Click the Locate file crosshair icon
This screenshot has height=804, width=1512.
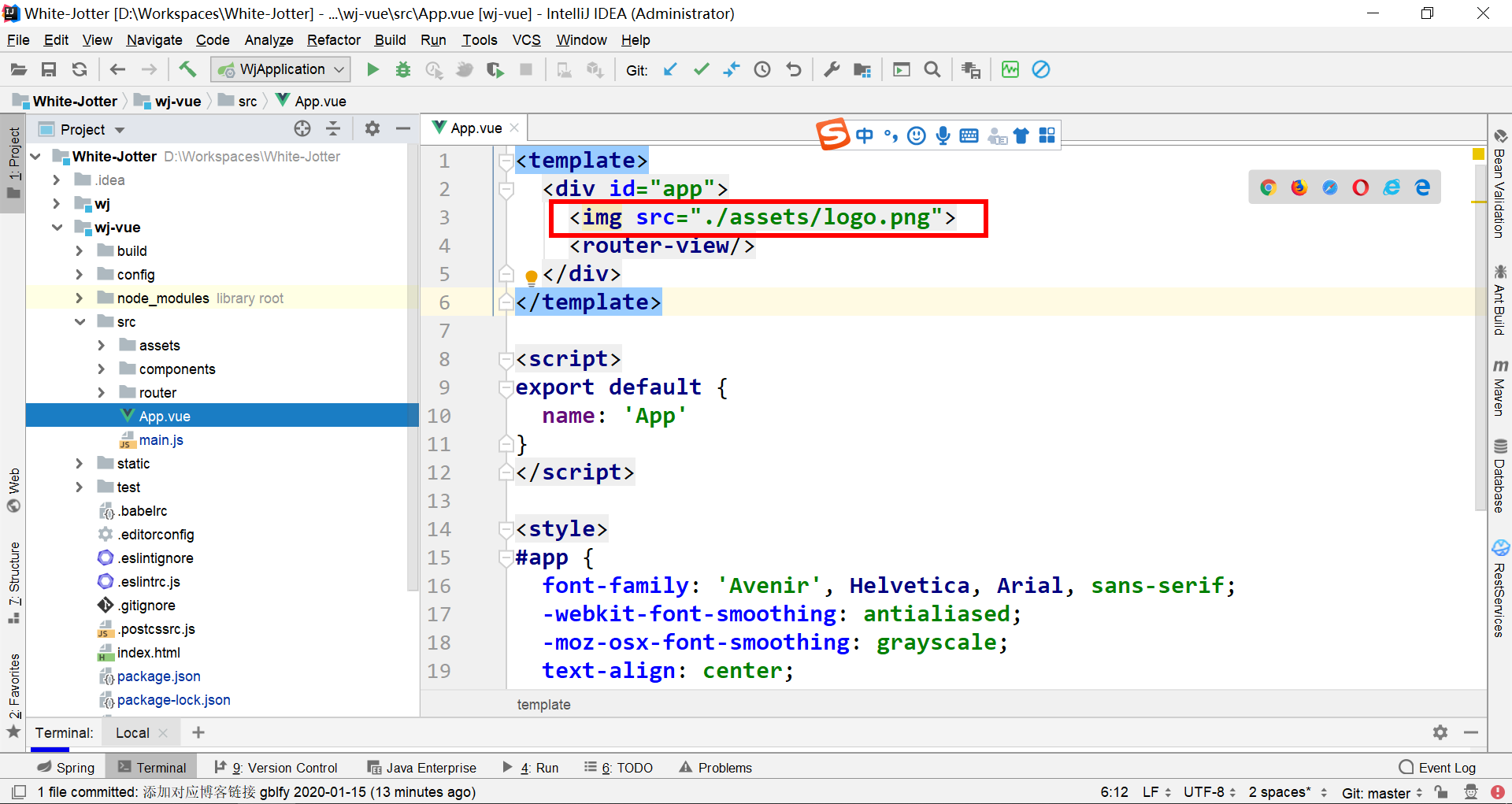[302, 129]
